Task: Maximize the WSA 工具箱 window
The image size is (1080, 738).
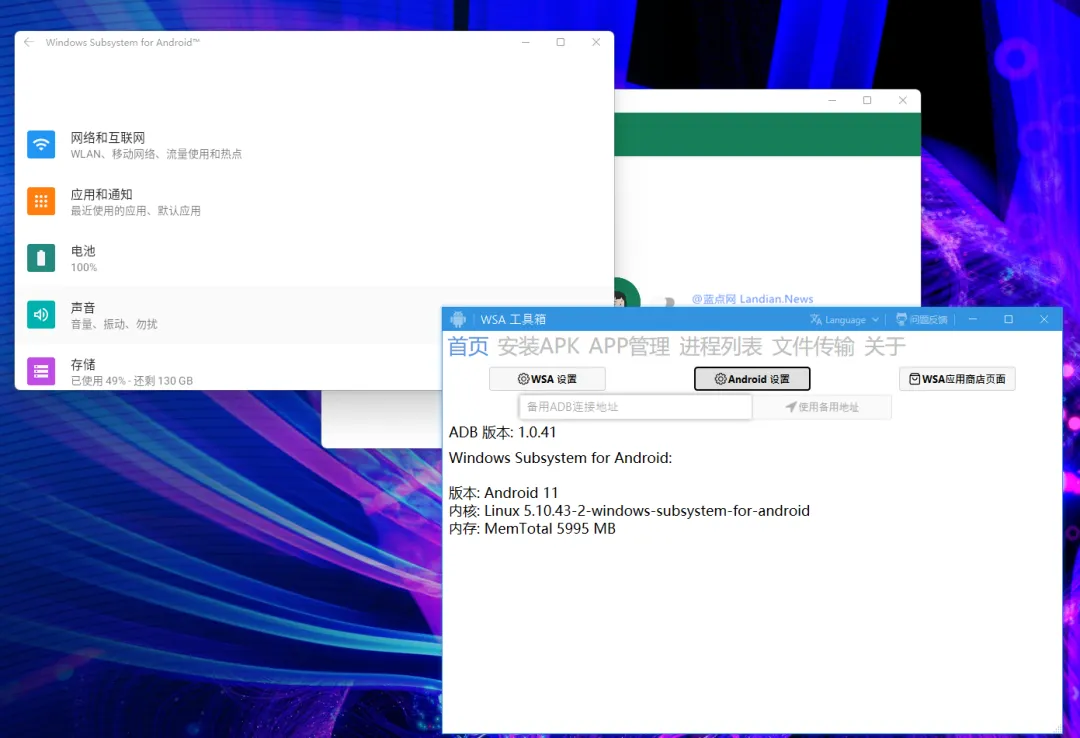Action: coord(1008,319)
